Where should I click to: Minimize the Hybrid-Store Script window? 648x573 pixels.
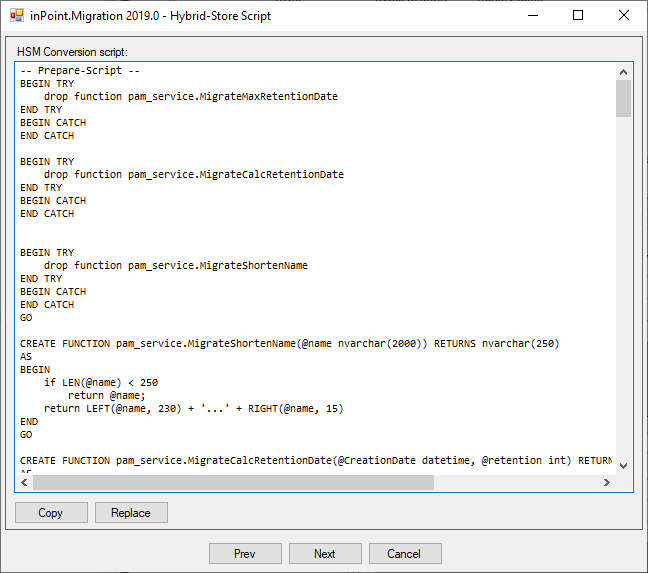click(530, 16)
